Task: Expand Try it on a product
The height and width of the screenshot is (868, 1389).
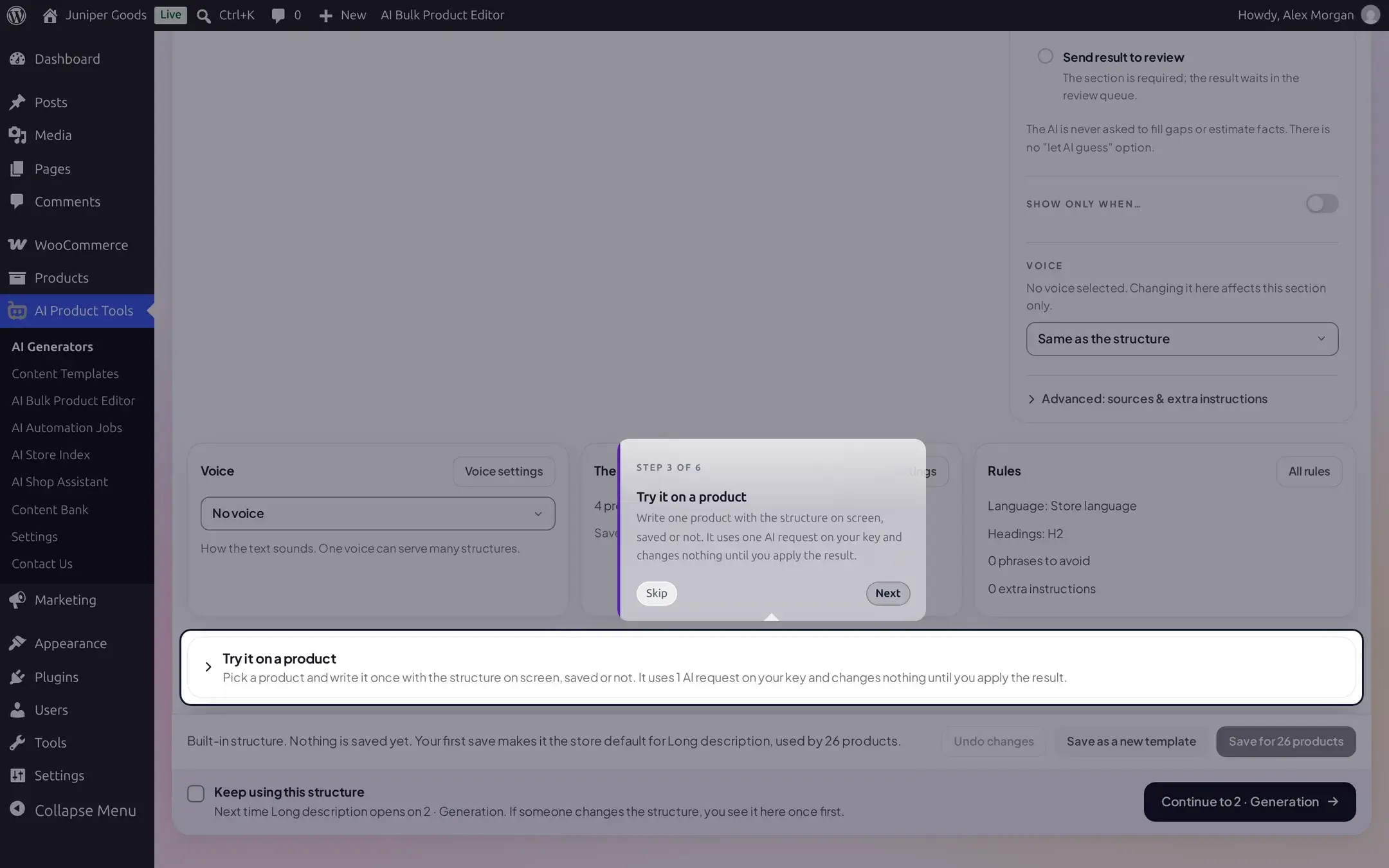Action: pos(771,667)
